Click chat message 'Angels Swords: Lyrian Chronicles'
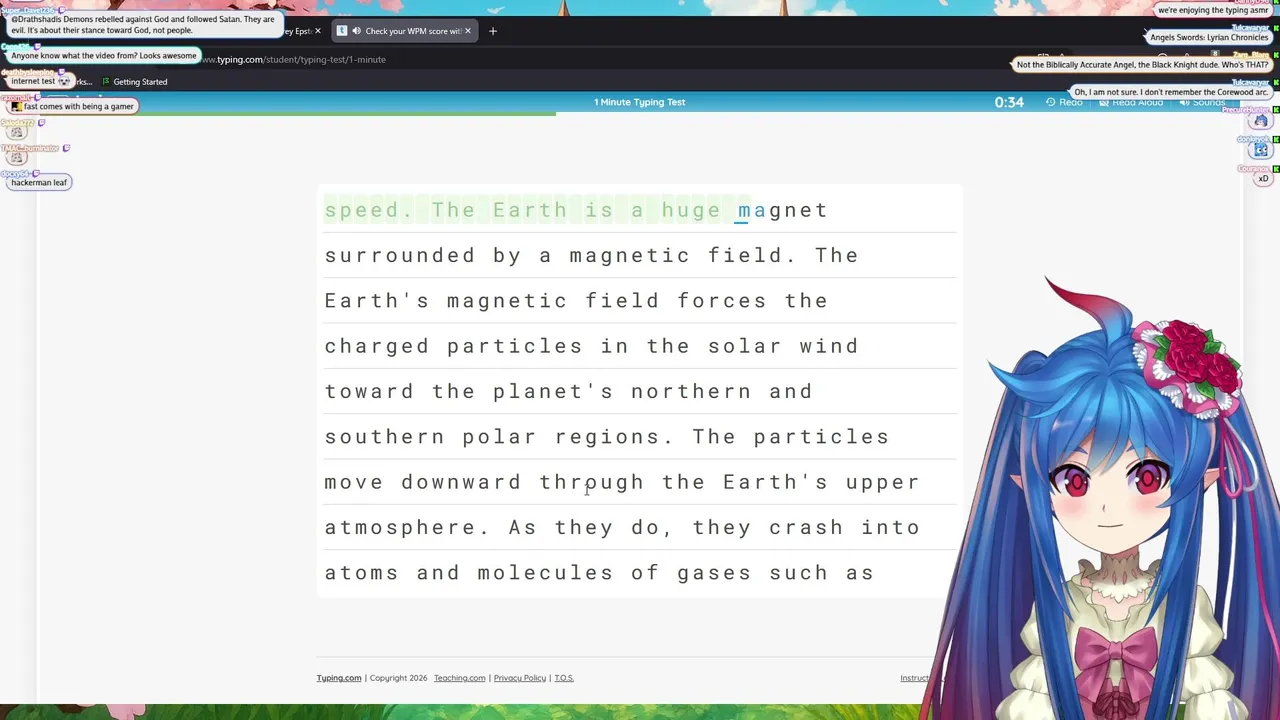Image resolution: width=1280 pixels, height=720 pixels. pos(1209,37)
